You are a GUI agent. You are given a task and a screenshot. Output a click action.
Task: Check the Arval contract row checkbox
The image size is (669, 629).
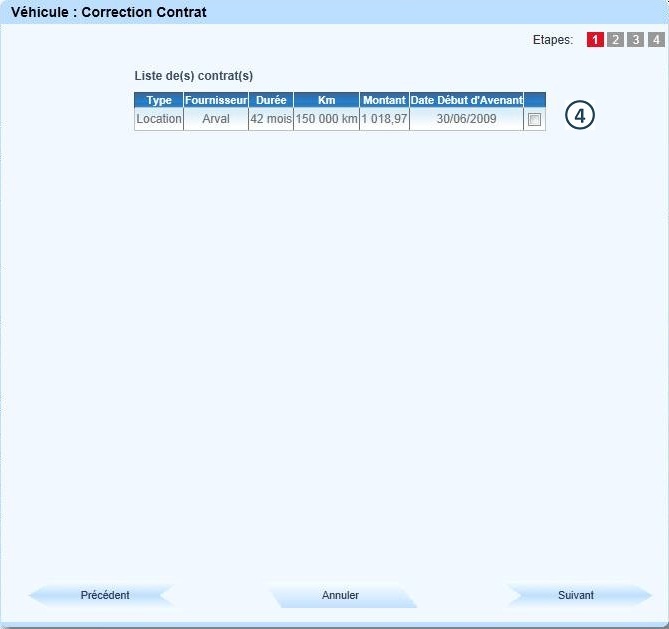click(535, 120)
